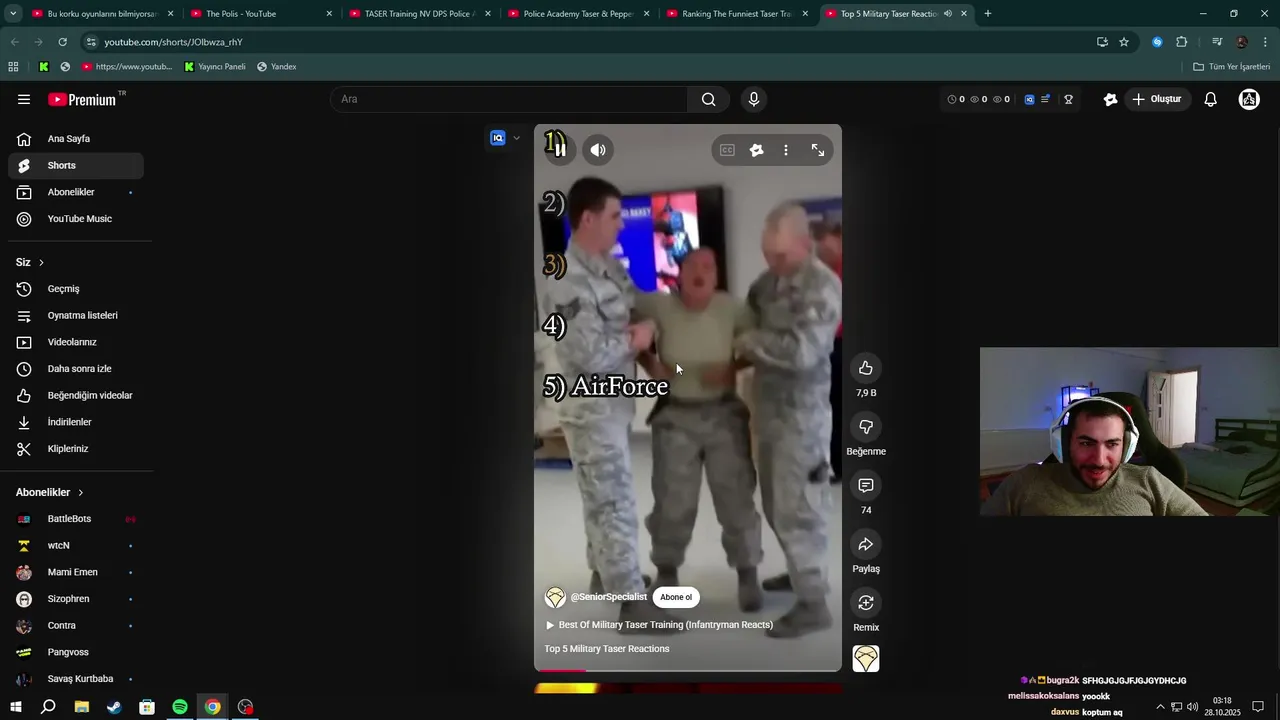Open the comments panel showing 74
This screenshot has height=720, width=1280.
(x=866, y=485)
